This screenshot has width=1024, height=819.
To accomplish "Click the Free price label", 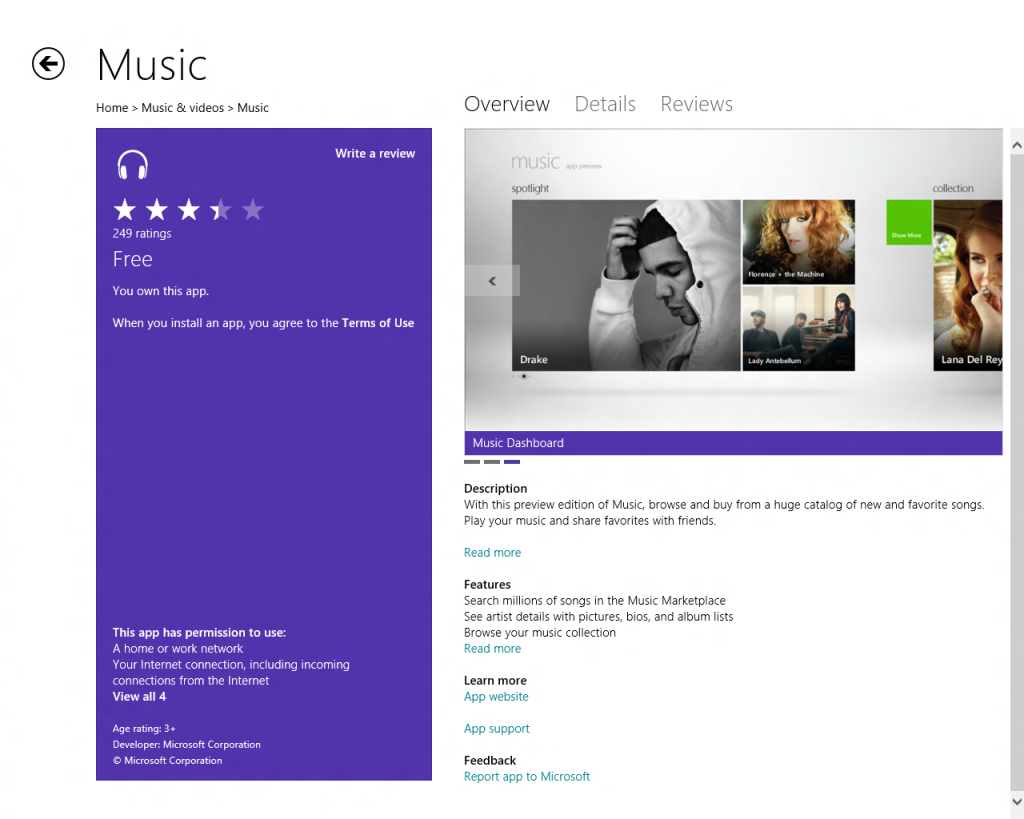I will click(x=133, y=259).
